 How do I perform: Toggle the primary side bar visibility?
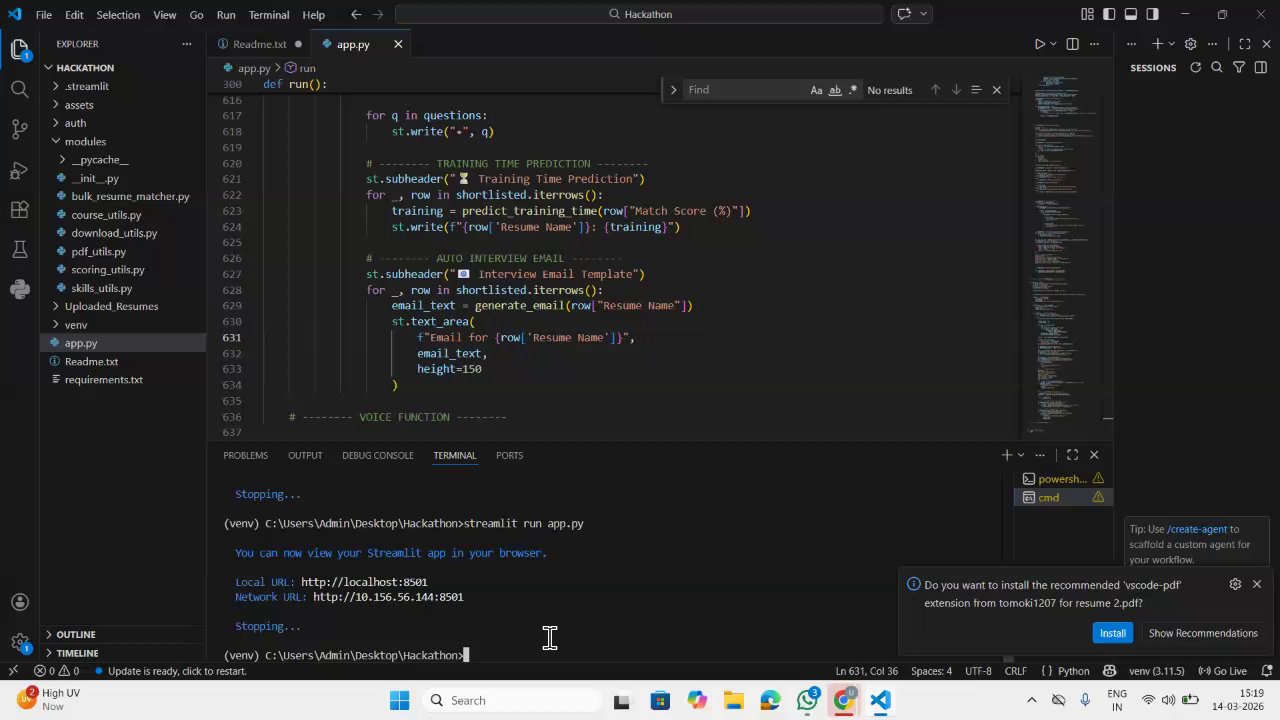[x=1109, y=14]
